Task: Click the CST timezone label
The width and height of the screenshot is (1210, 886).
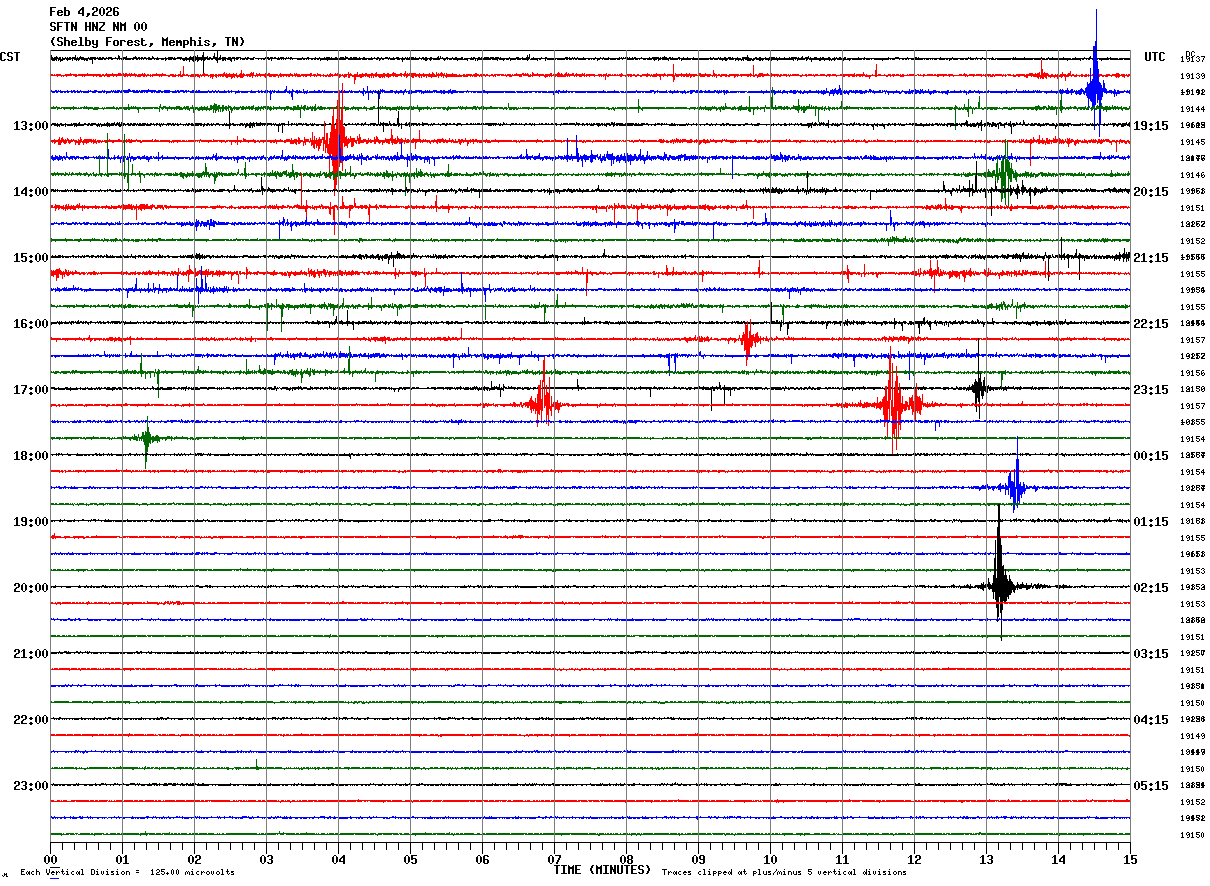Action: pos(10,57)
